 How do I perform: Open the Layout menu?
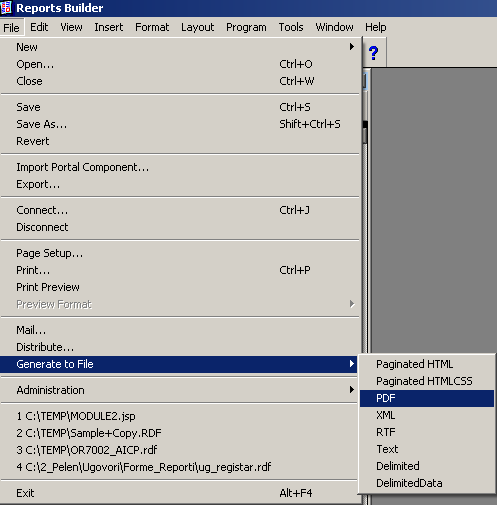pyautogui.click(x=198, y=27)
